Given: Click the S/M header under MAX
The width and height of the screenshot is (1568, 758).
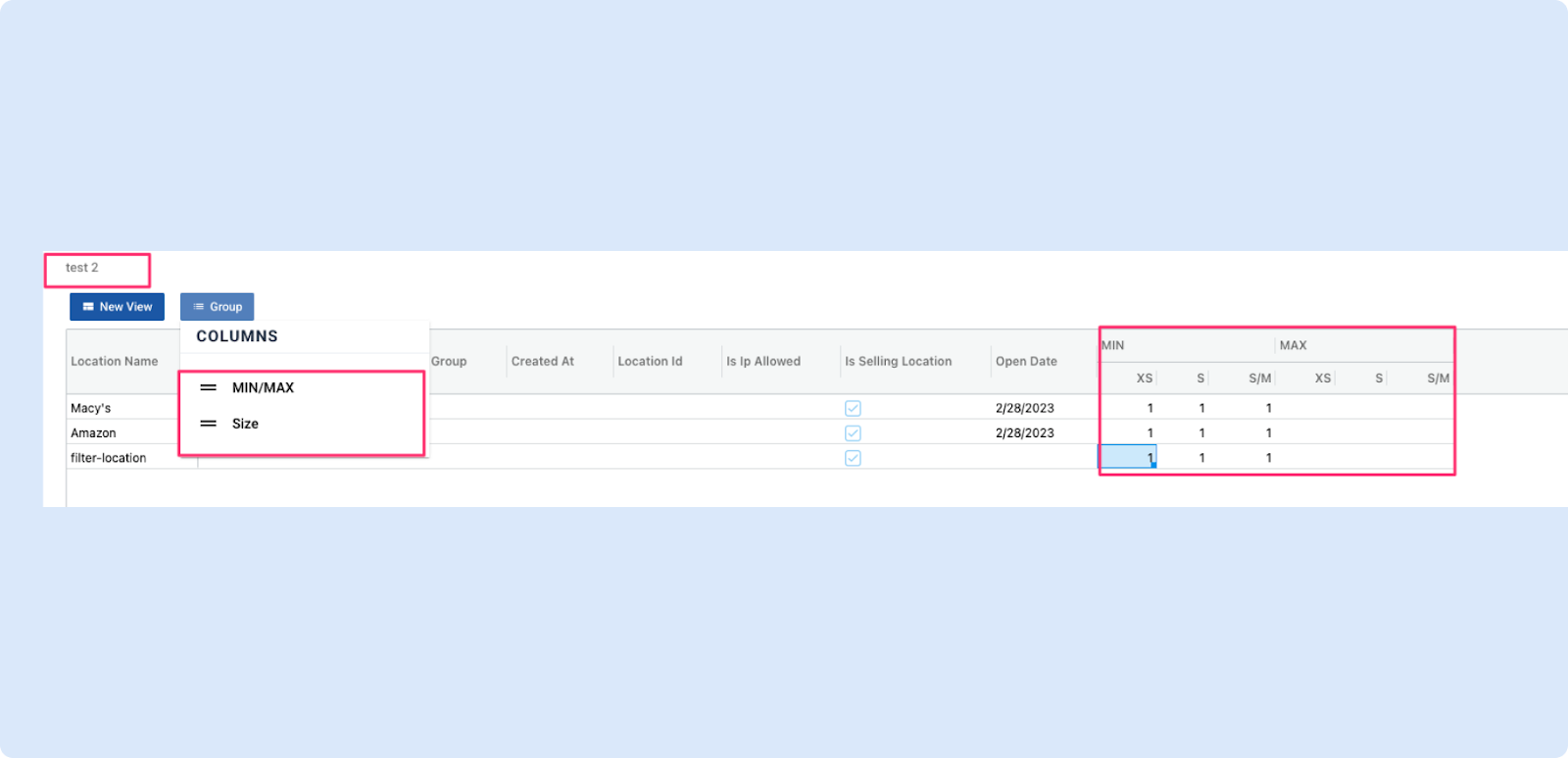Looking at the screenshot, I should pyautogui.click(x=1439, y=379).
